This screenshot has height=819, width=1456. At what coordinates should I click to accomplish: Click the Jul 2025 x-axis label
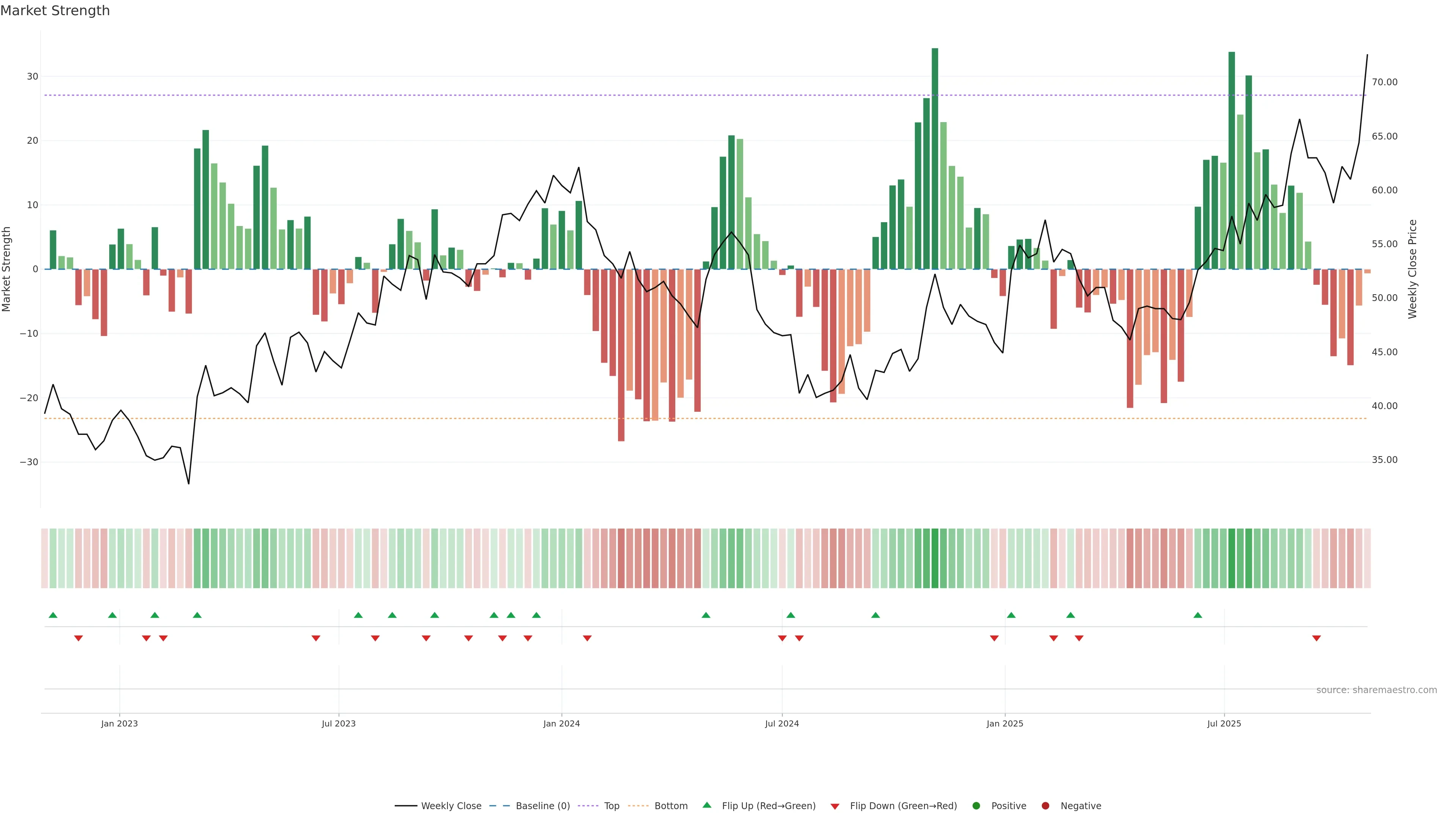[1224, 723]
